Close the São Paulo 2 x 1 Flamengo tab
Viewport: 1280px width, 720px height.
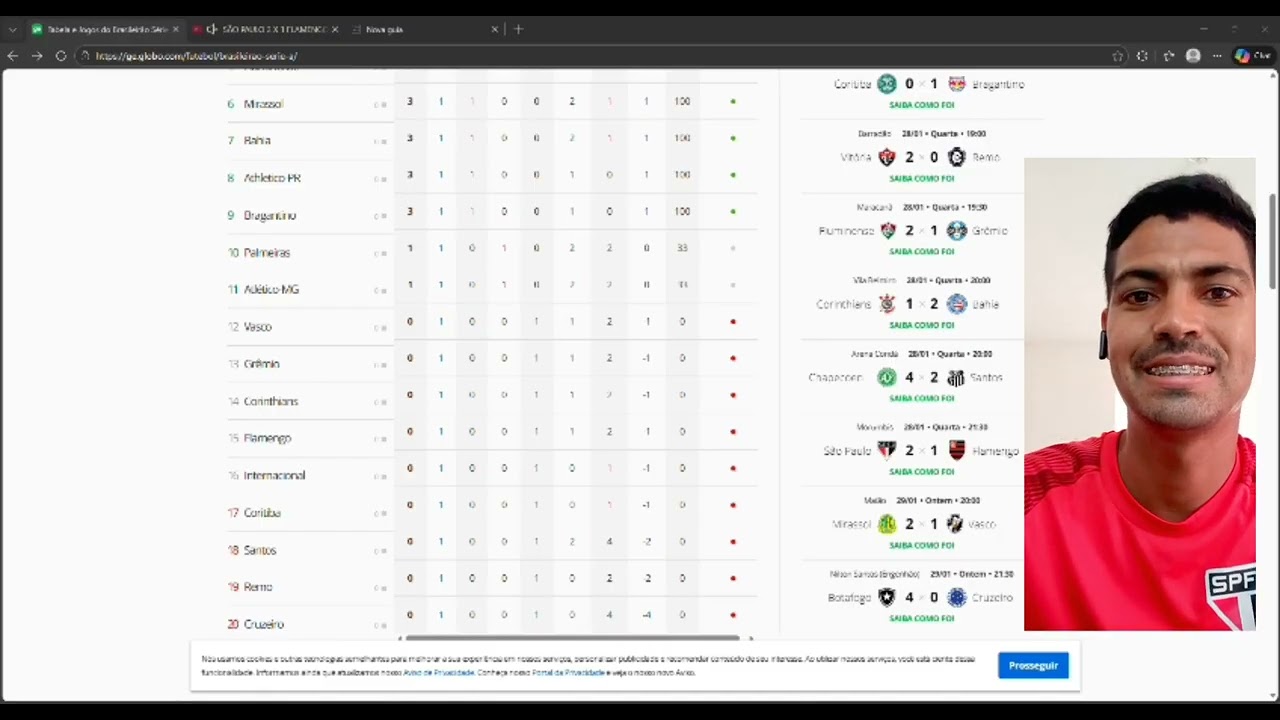pyautogui.click(x=334, y=29)
